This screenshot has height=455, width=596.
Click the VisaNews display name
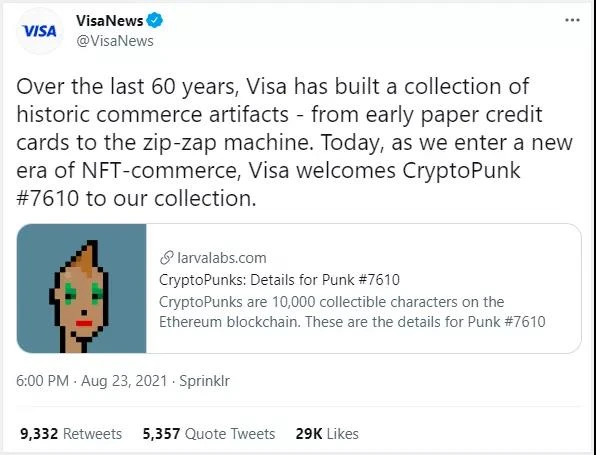(x=109, y=21)
